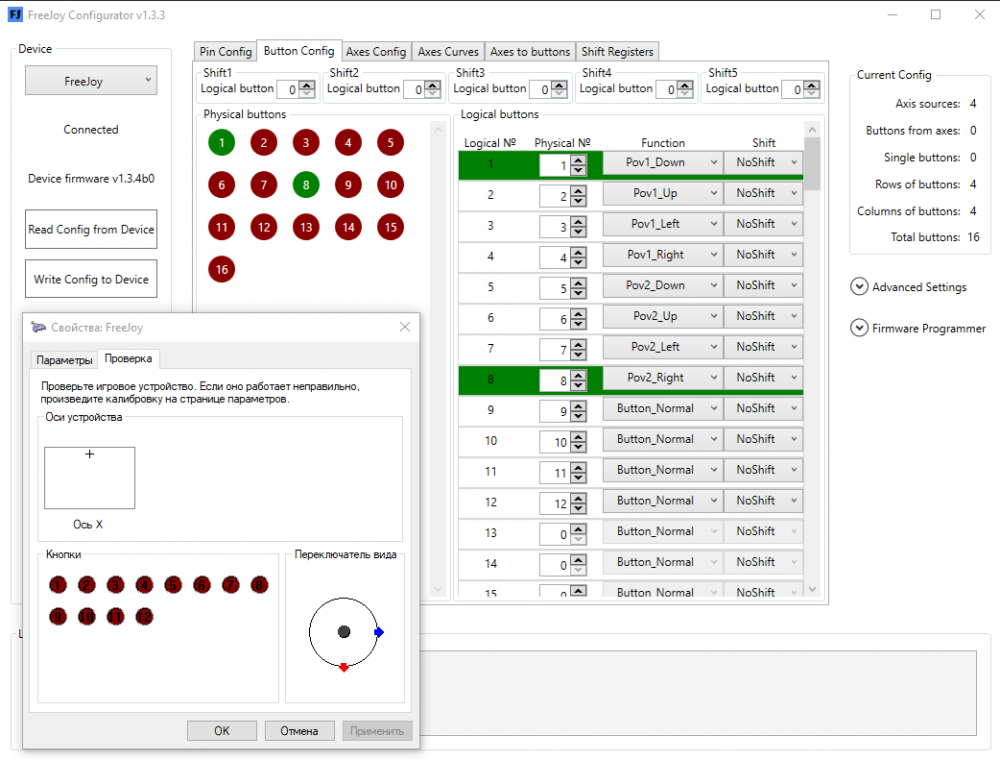Click physical button 8 green indicator
The height and width of the screenshot is (760, 1000).
tap(305, 185)
